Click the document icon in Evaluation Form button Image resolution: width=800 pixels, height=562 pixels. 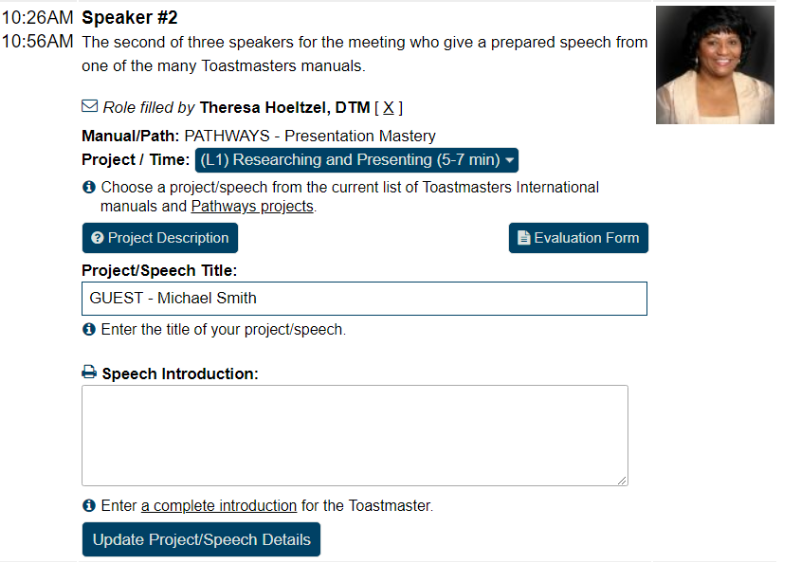coord(523,238)
